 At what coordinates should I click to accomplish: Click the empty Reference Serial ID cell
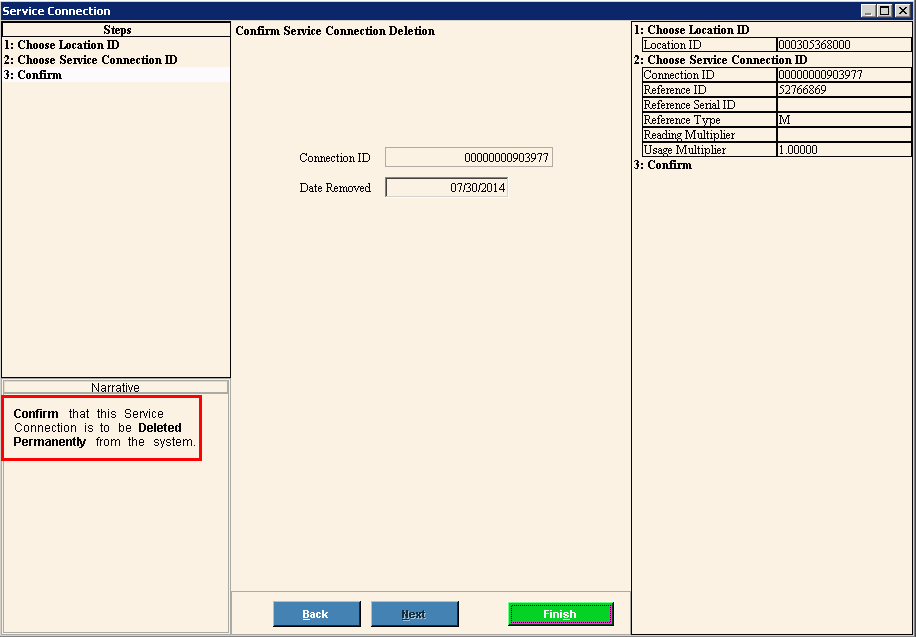pos(844,105)
